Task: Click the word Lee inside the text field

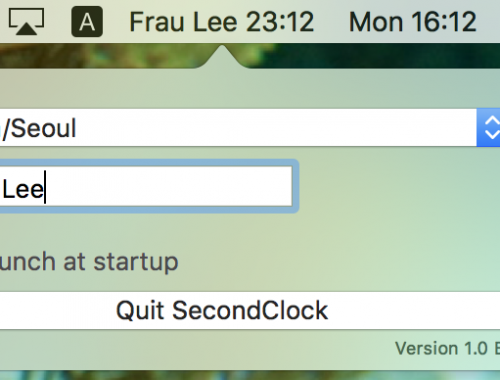Action: [23, 189]
